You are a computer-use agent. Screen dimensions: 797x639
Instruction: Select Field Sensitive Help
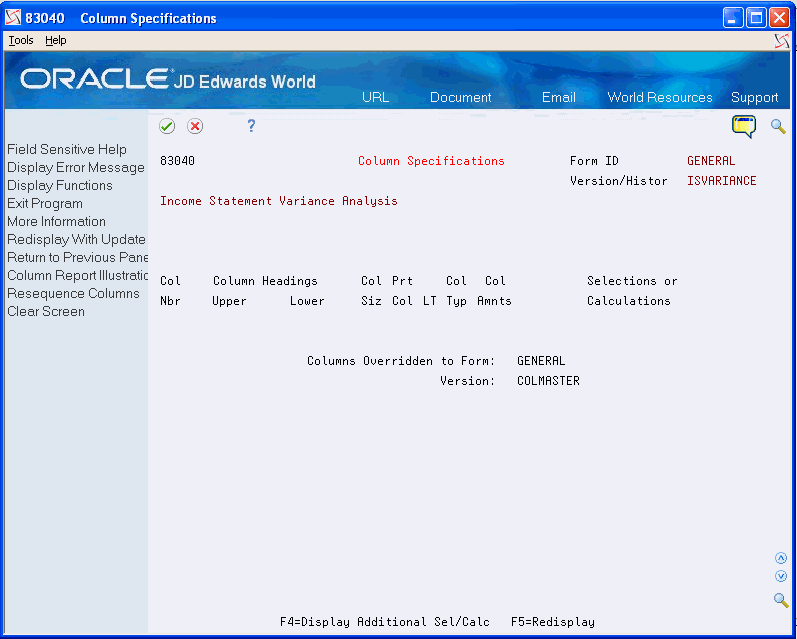(67, 149)
